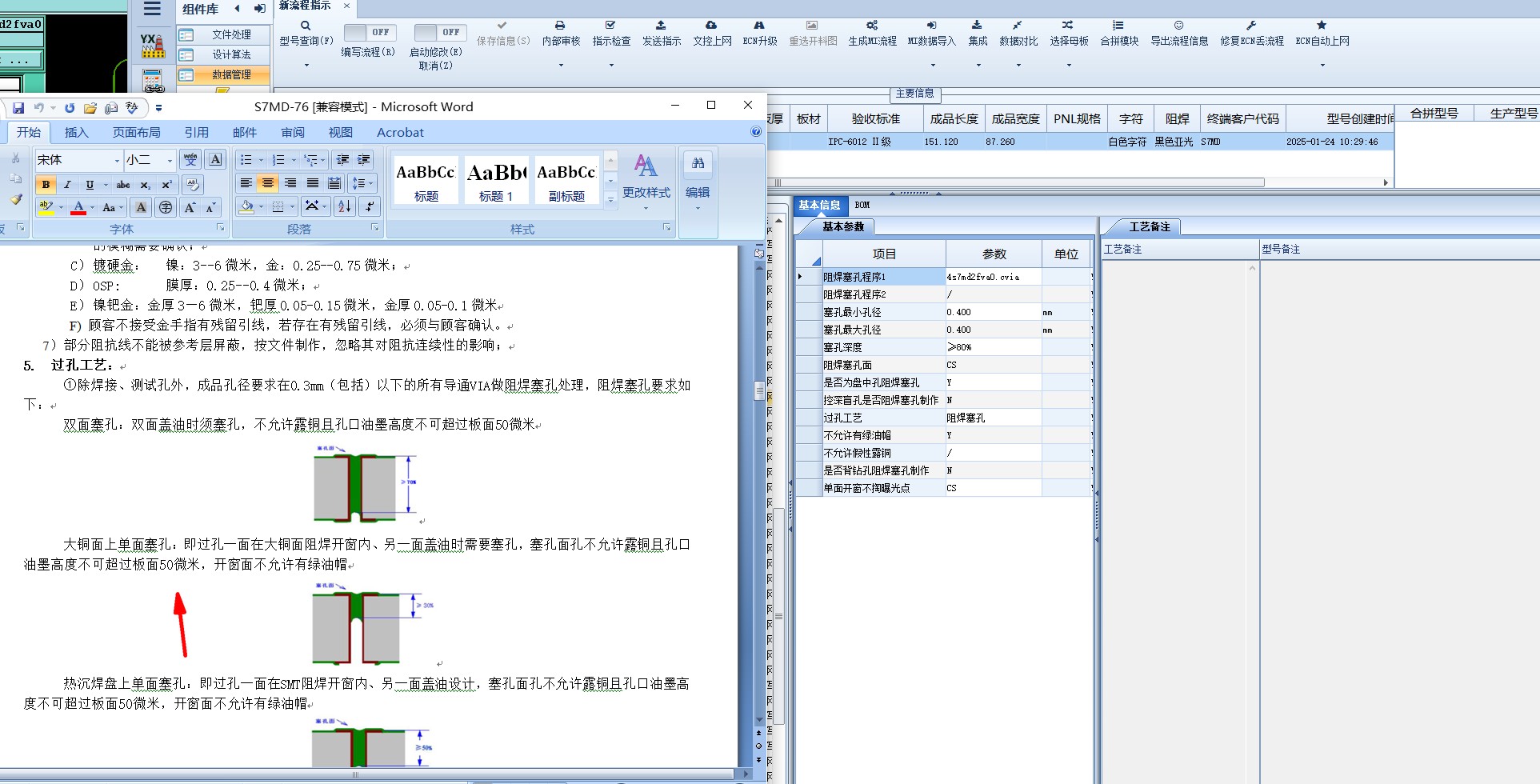This screenshot has height=784, width=1540.
Task: Click the Format Painter brush icon
Action: tap(16, 199)
